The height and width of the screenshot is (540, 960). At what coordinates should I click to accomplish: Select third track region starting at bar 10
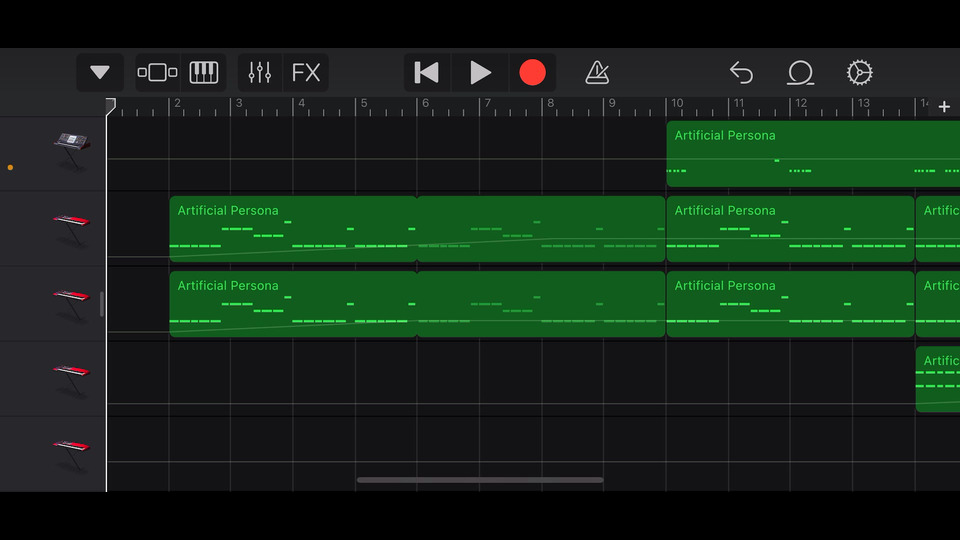tap(790, 304)
